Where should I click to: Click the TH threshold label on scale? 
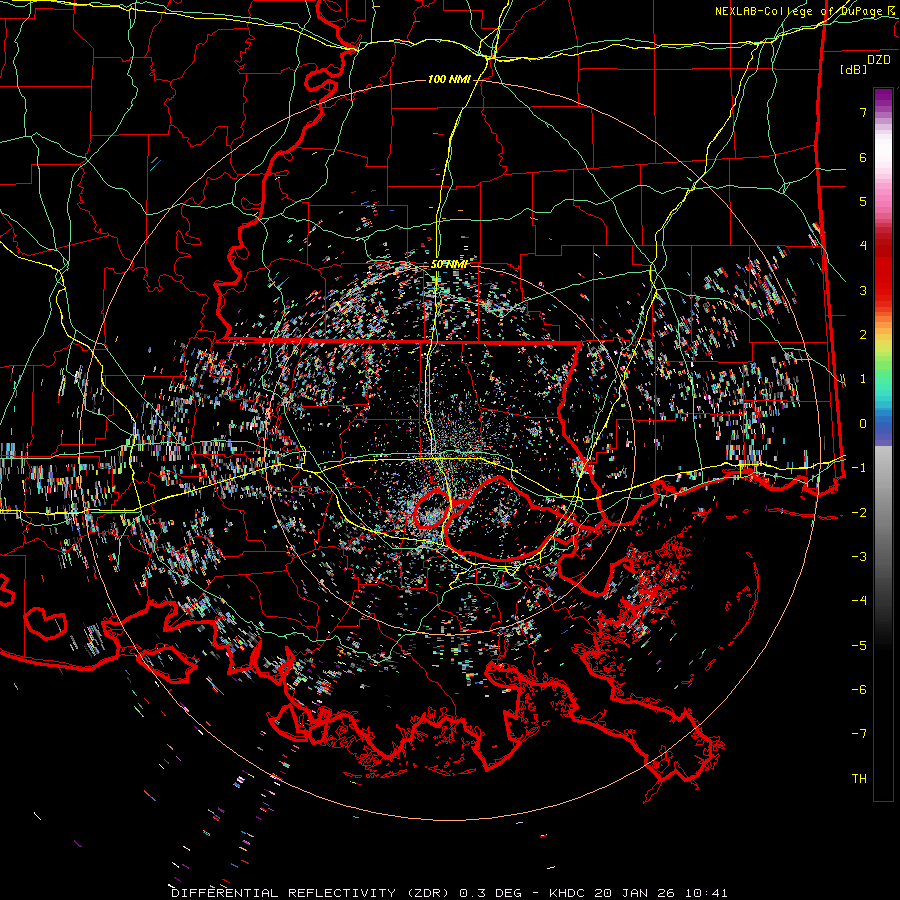859,779
